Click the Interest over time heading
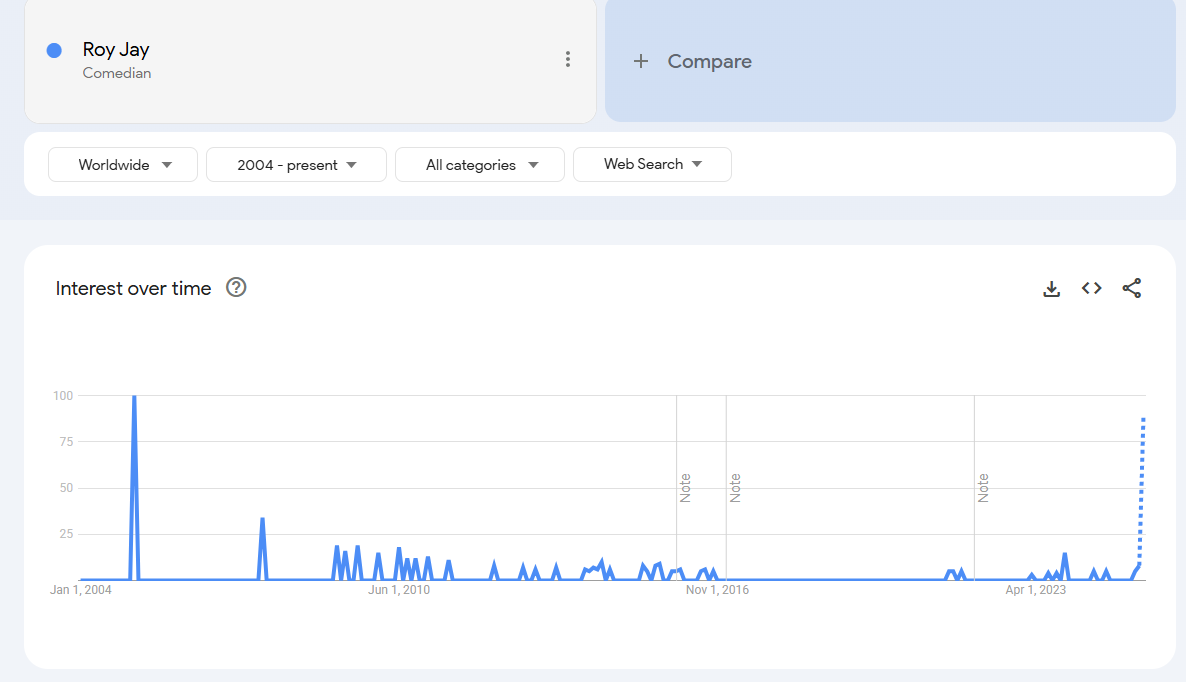Viewport: 1186px width, 682px height. (x=133, y=288)
